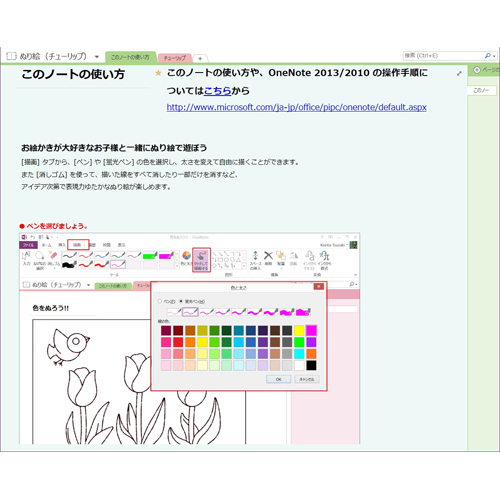Collapse the ribbon with the caret arrow

(355, 275)
